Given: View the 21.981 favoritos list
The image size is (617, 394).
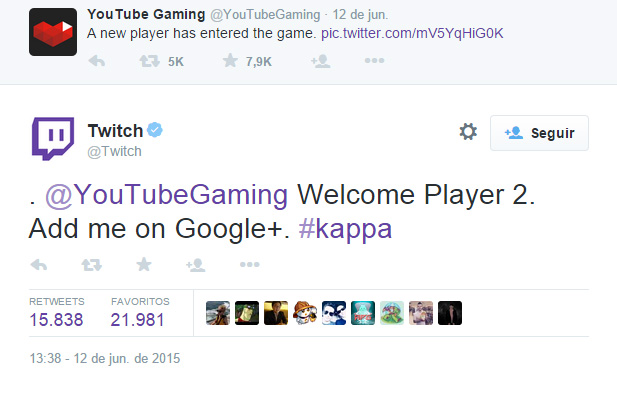Looking at the screenshot, I should [137, 320].
